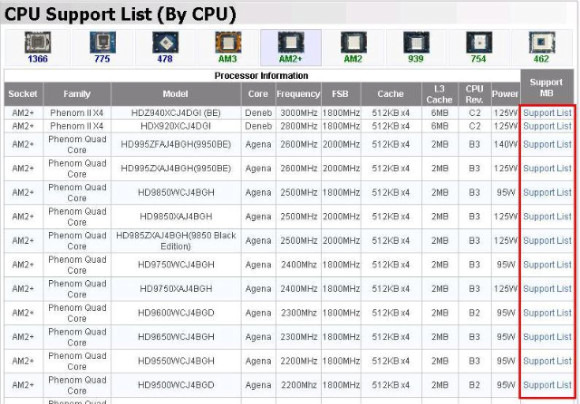This screenshot has height=404, width=580.
Task: Select model cell HD9850XAJ4BGH
Action: [x=176, y=216]
